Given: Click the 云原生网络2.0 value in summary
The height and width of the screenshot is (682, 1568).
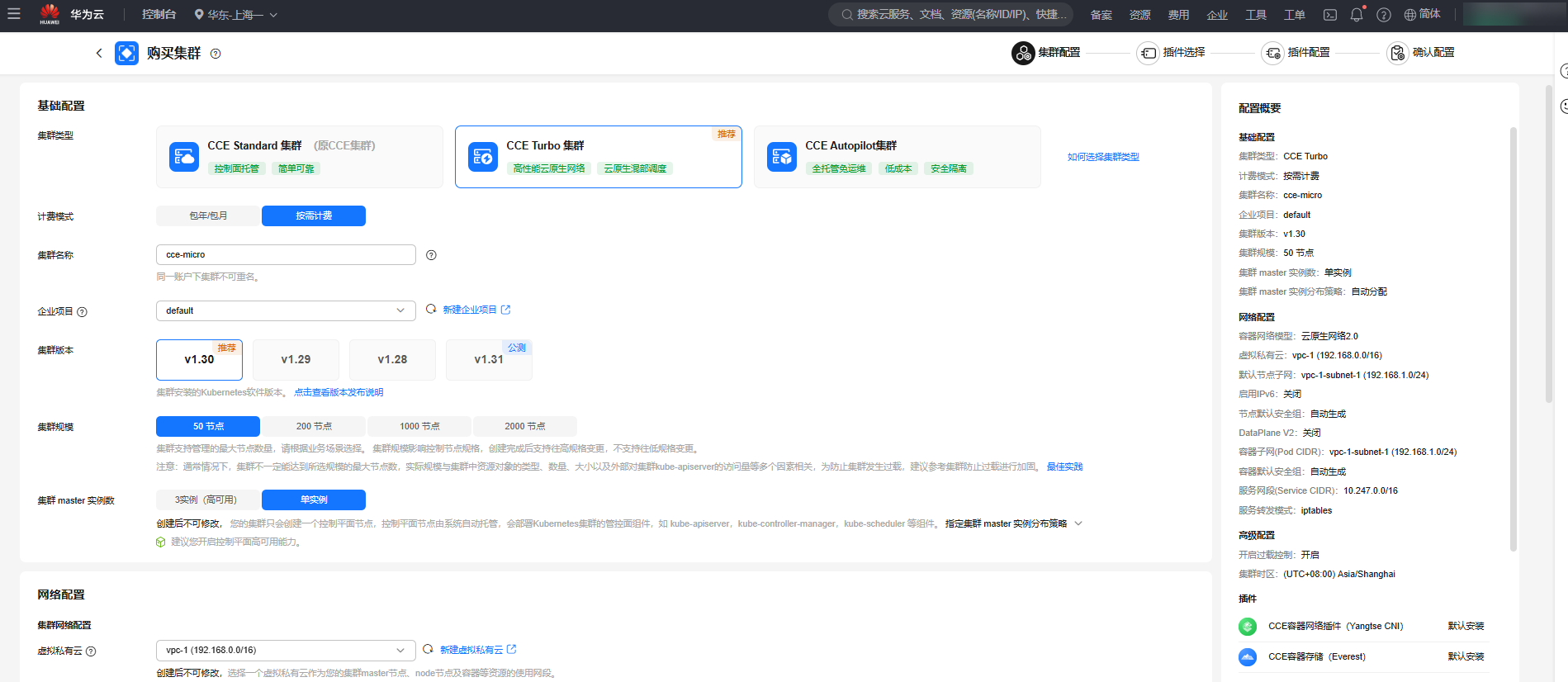Looking at the screenshot, I should coord(1329,336).
